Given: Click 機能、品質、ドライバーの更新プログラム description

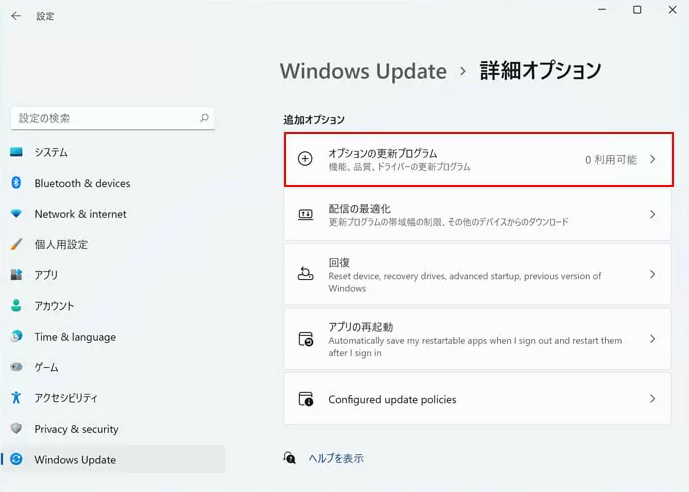Looking at the screenshot, I should (399, 167).
